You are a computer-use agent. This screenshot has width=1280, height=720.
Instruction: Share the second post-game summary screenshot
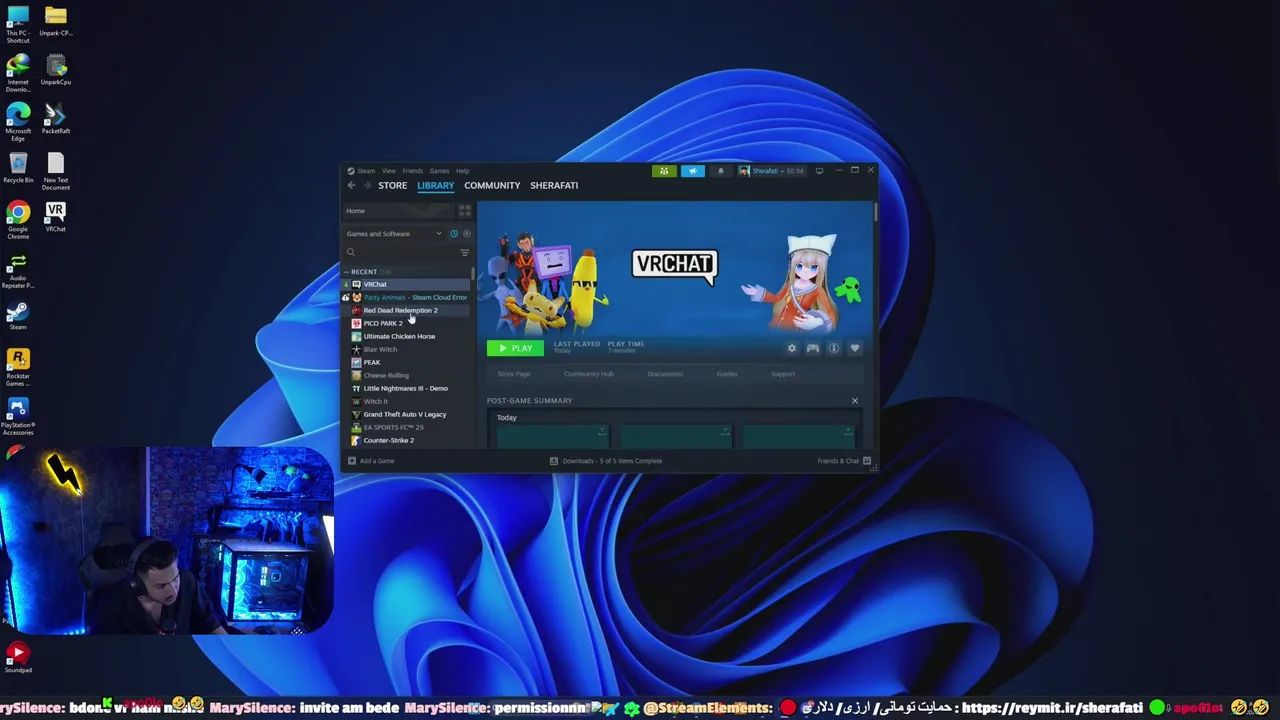point(725,432)
